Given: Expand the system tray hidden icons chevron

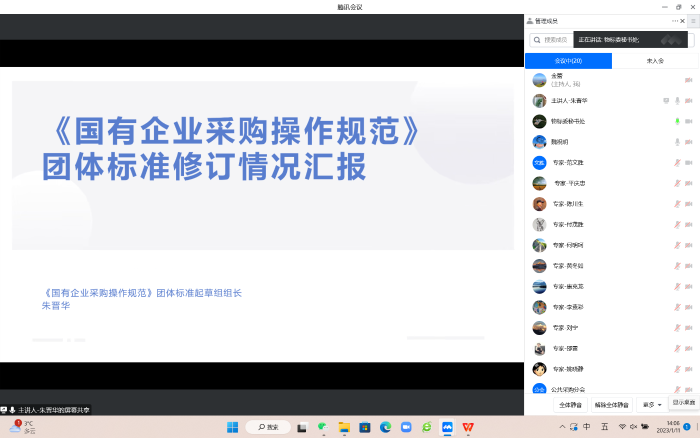Looking at the screenshot, I should pos(562,427).
